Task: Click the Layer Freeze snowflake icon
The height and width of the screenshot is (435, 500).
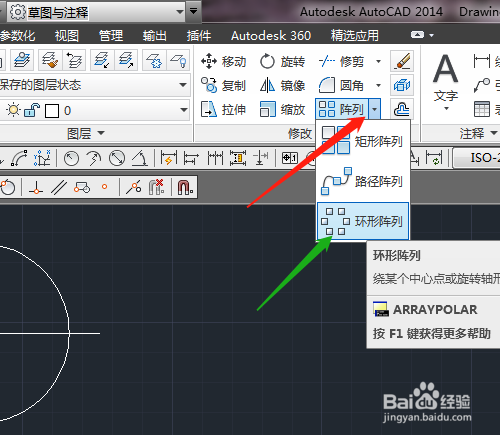Action: (154, 60)
